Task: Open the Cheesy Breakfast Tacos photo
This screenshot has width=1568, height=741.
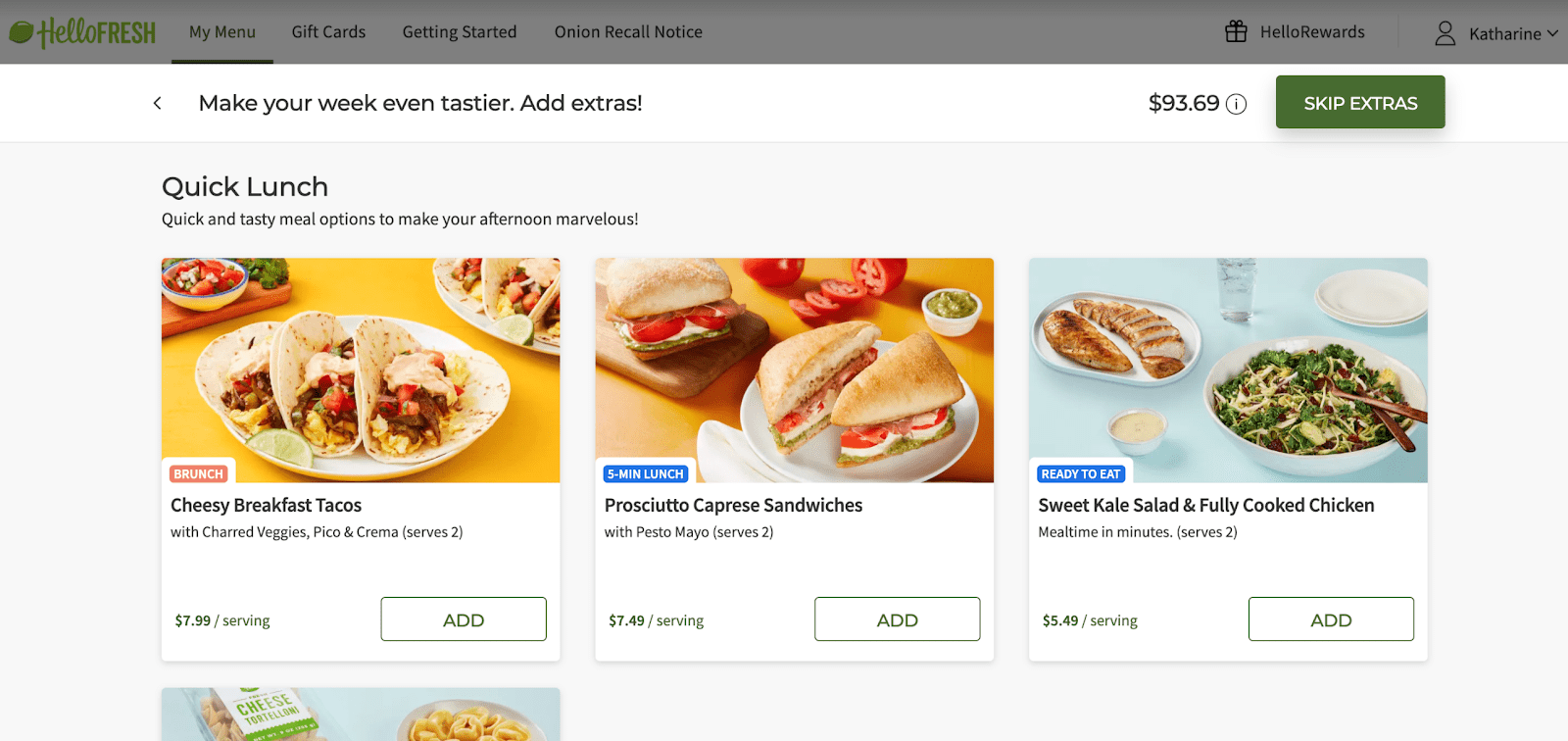Action: (x=361, y=370)
